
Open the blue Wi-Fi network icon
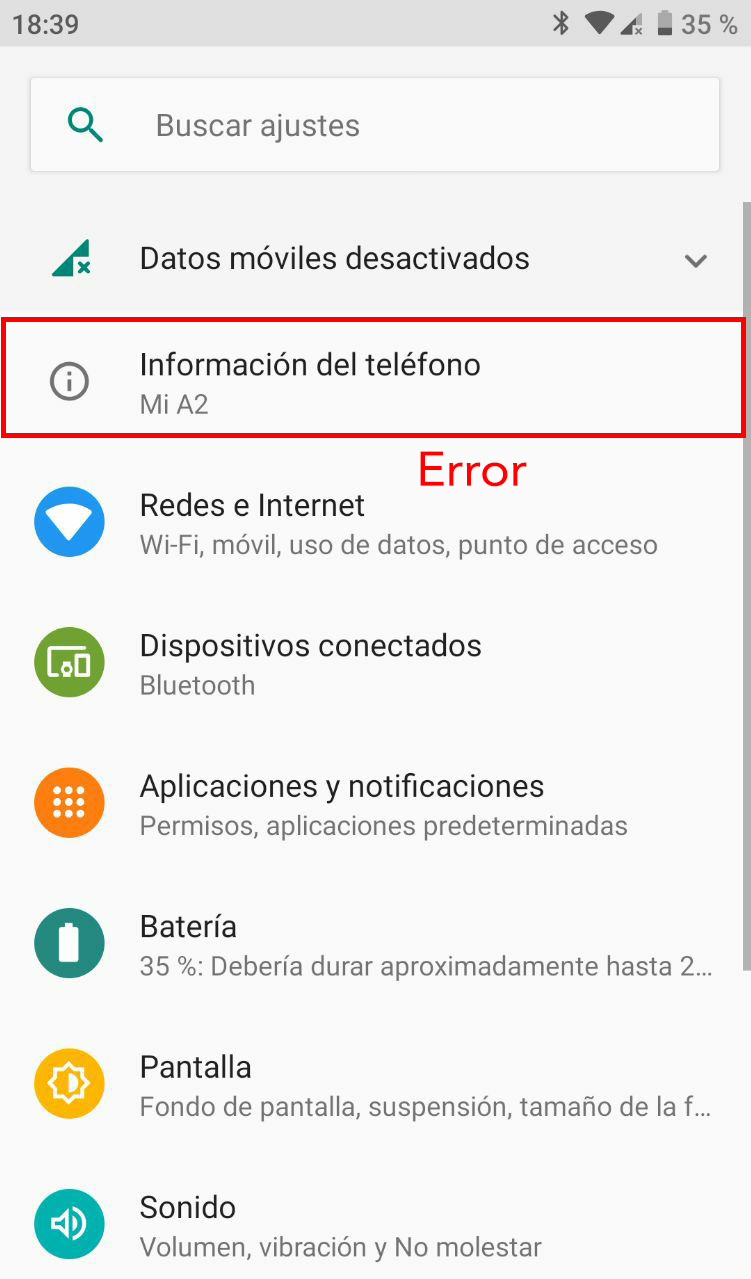pyautogui.click(x=69, y=522)
